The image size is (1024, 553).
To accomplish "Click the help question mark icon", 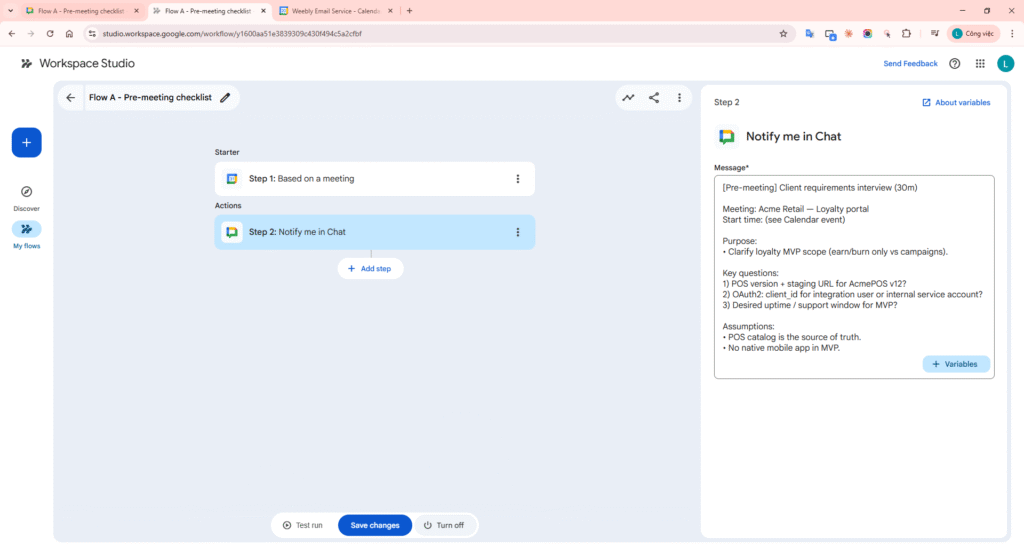I will point(955,63).
